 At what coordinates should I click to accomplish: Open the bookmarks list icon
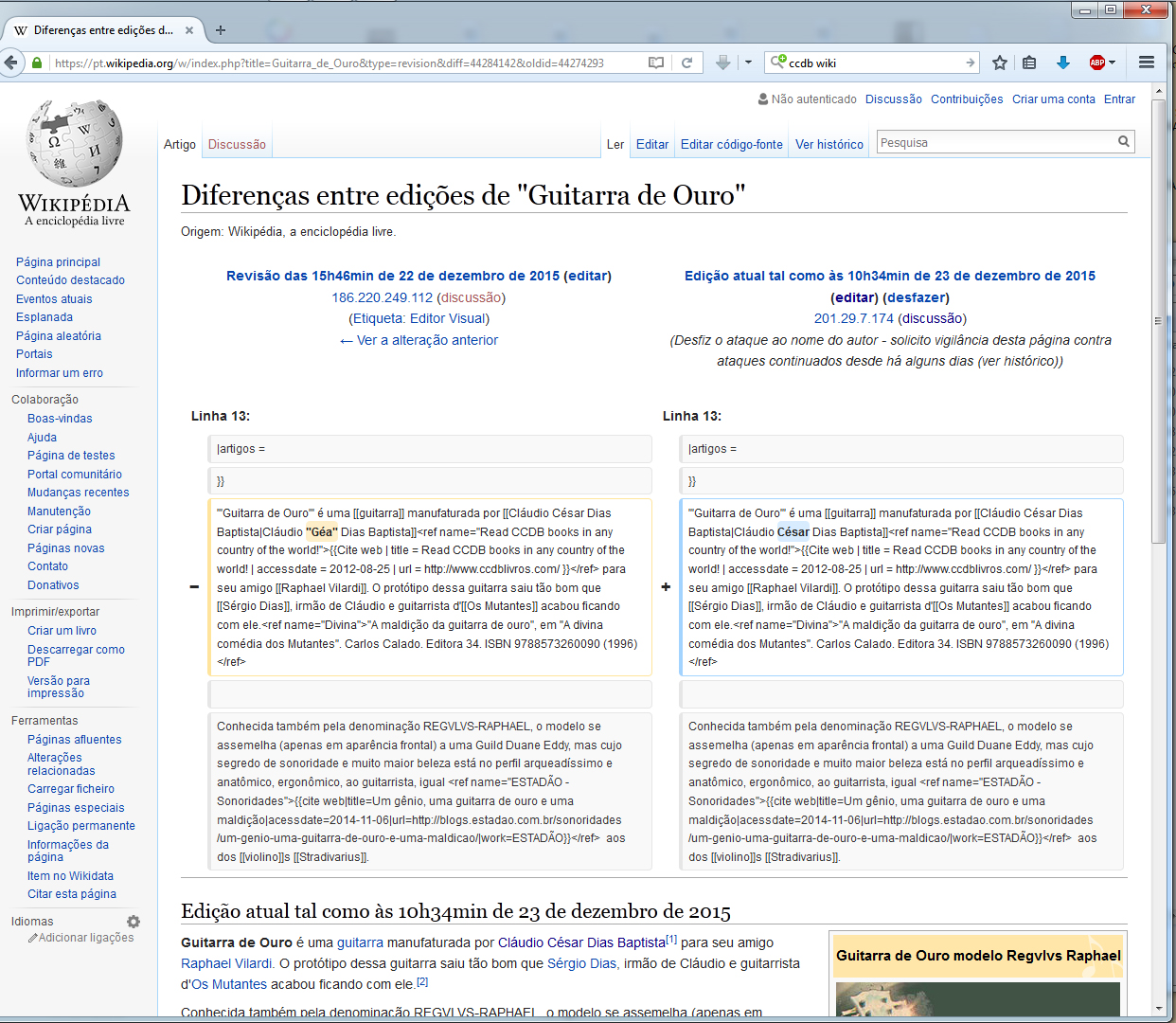click(1029, 63)
